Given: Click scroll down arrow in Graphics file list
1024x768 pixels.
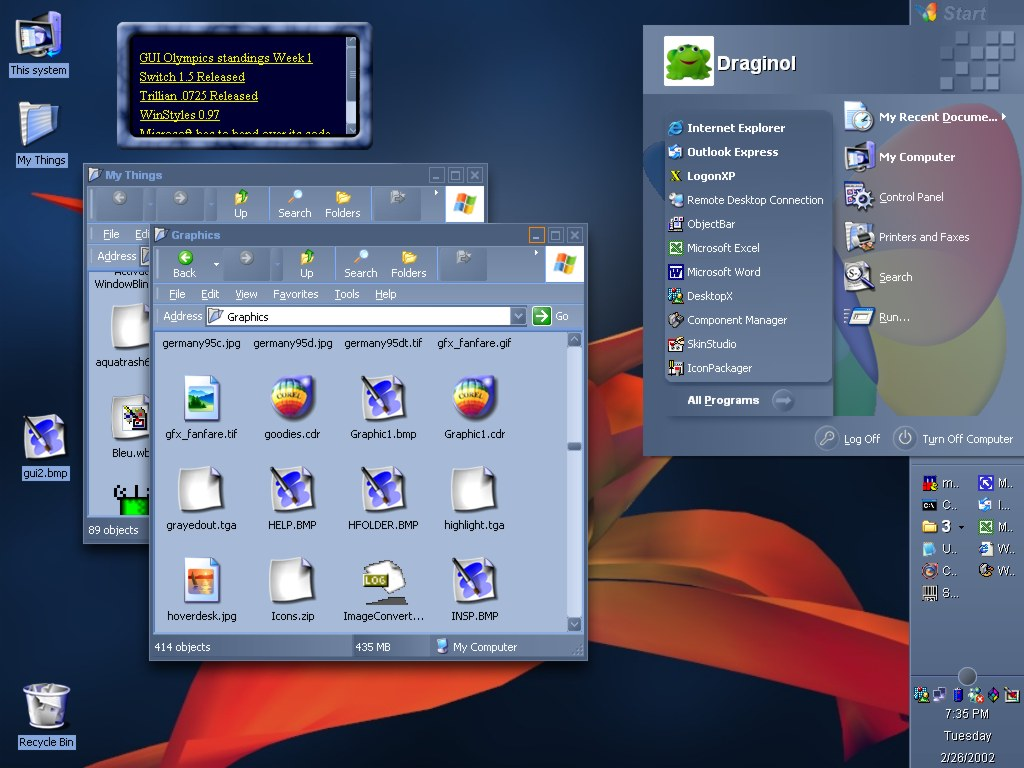Looking at the screenshot, I should point(575,624).
